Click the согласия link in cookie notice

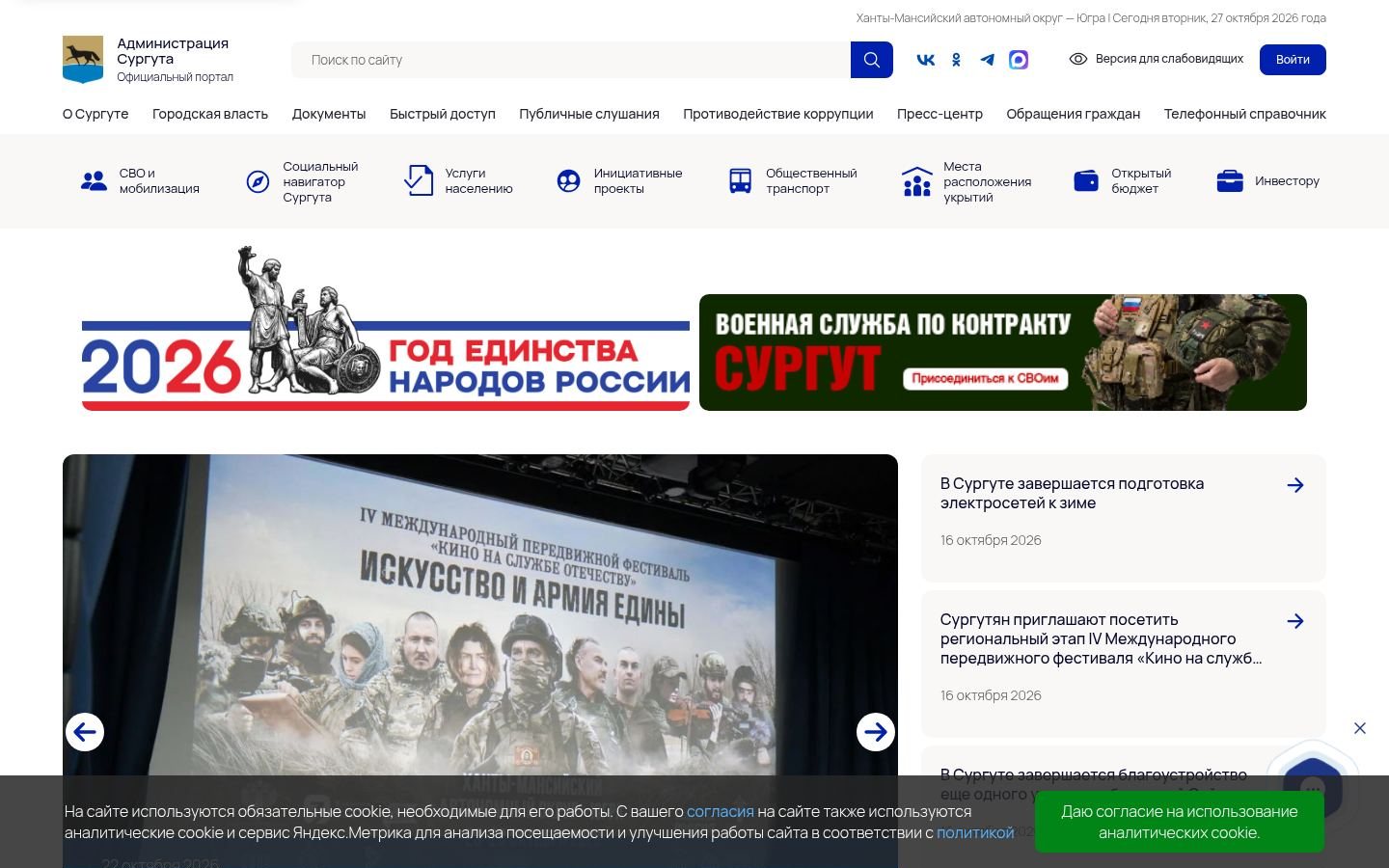point(720,811)
